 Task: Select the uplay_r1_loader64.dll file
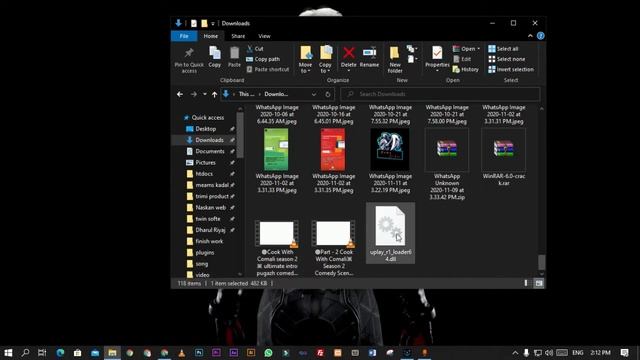(x=390, y=233)
